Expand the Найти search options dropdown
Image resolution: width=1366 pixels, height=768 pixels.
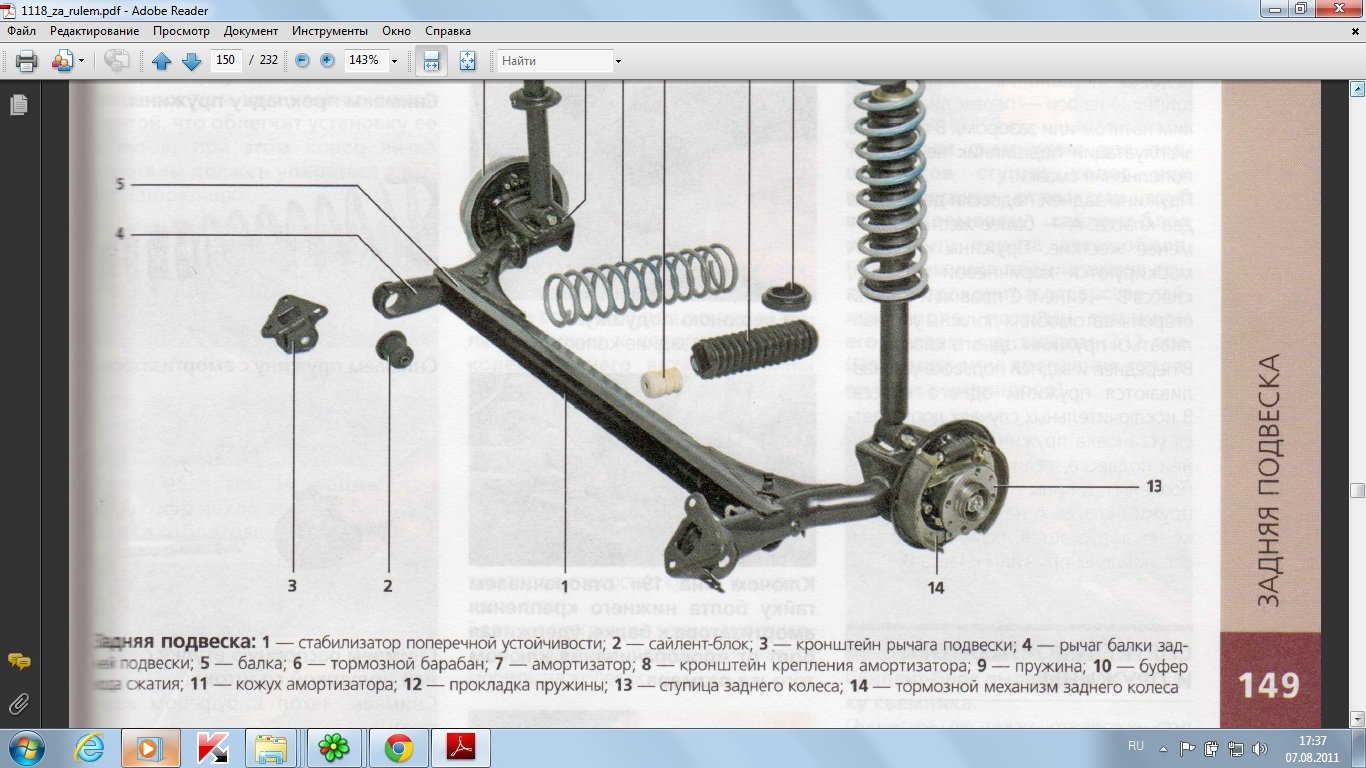[x=619, y=61]
